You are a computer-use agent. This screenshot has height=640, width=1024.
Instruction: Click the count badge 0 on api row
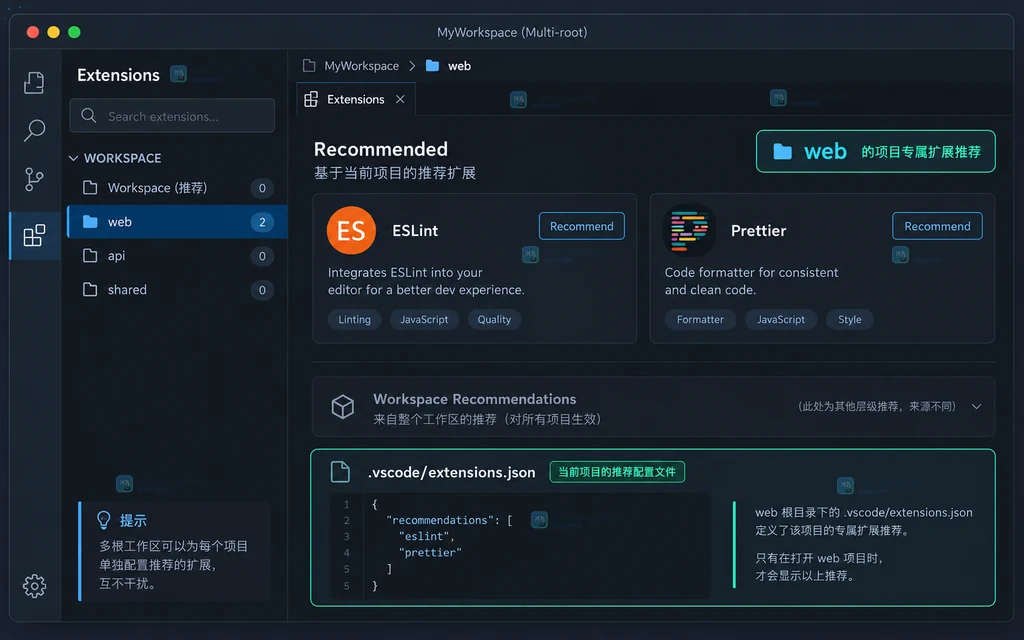pyautogui.click(x=262, y=256)
